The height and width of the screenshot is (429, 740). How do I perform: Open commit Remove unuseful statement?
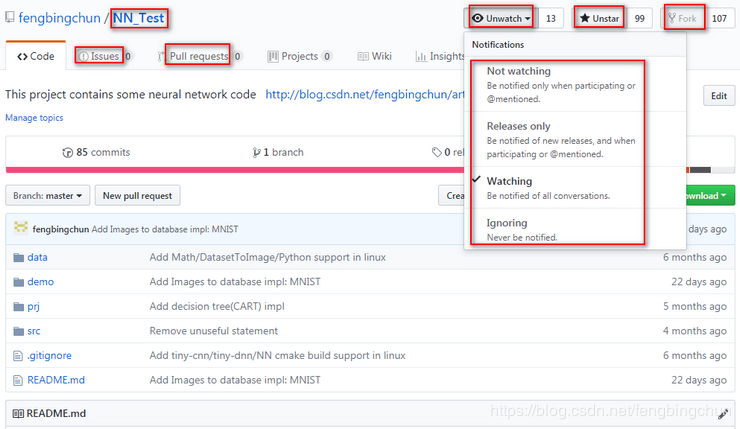click(x=214, y=331)
